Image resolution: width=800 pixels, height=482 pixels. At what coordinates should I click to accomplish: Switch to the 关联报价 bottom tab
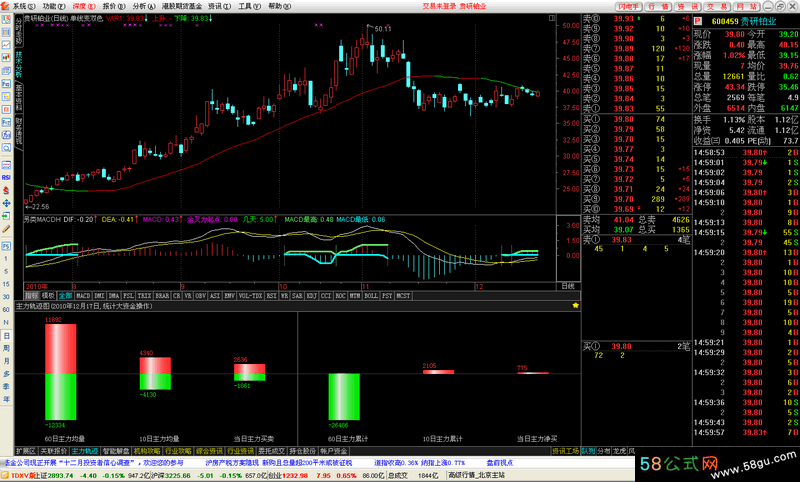point(54,451)
